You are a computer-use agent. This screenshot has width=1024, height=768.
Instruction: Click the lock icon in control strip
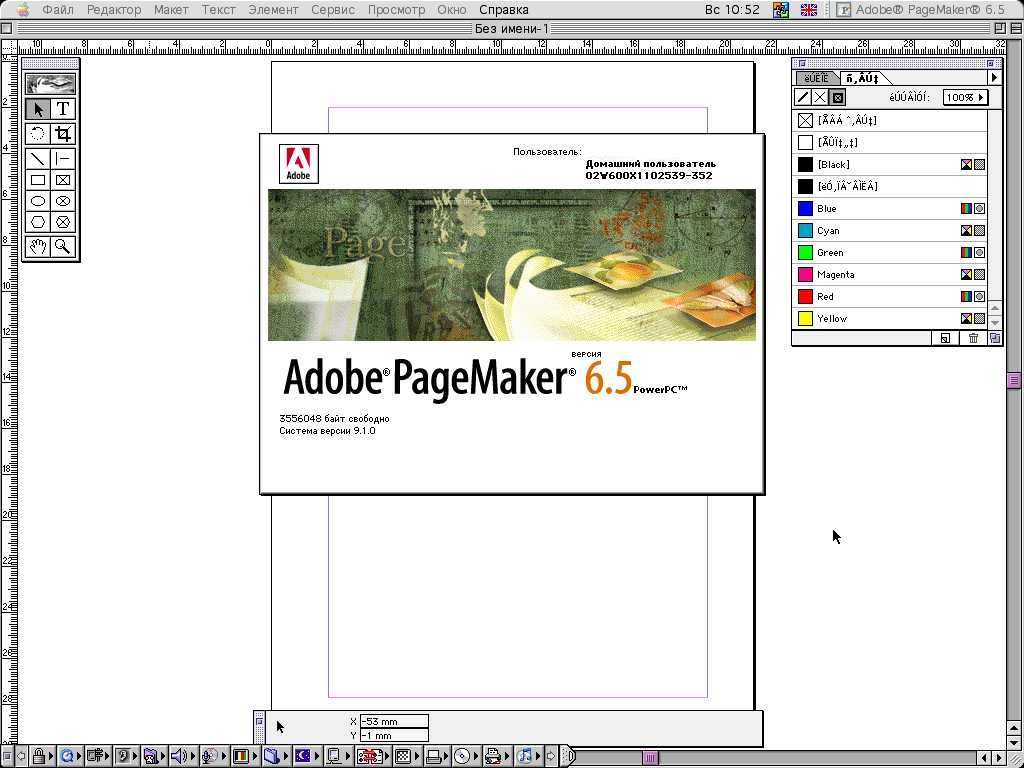point(39,756)
